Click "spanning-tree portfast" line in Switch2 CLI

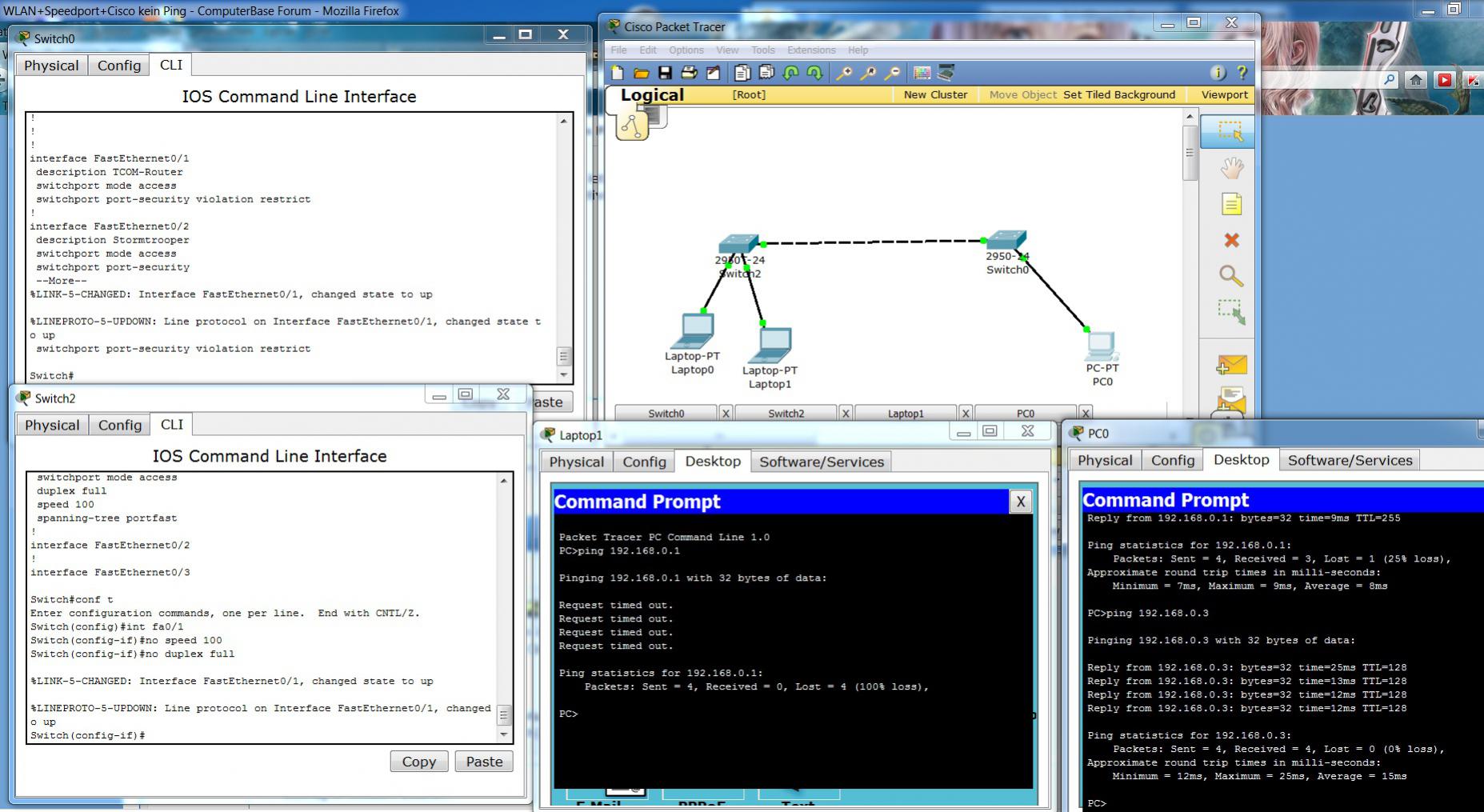(x=107, y=518)
